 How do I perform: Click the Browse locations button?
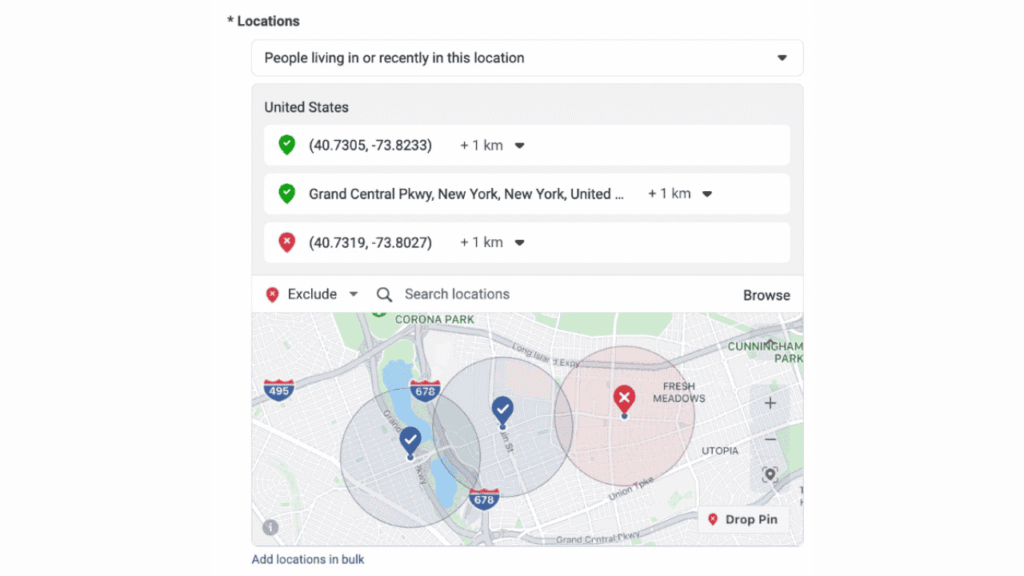[766, 295]
